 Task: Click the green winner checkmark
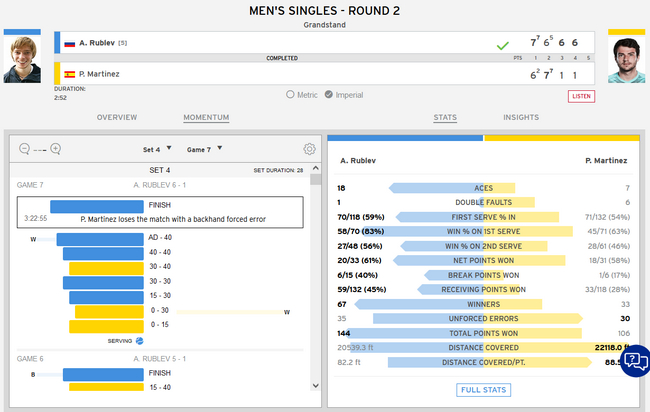point(502,45)
